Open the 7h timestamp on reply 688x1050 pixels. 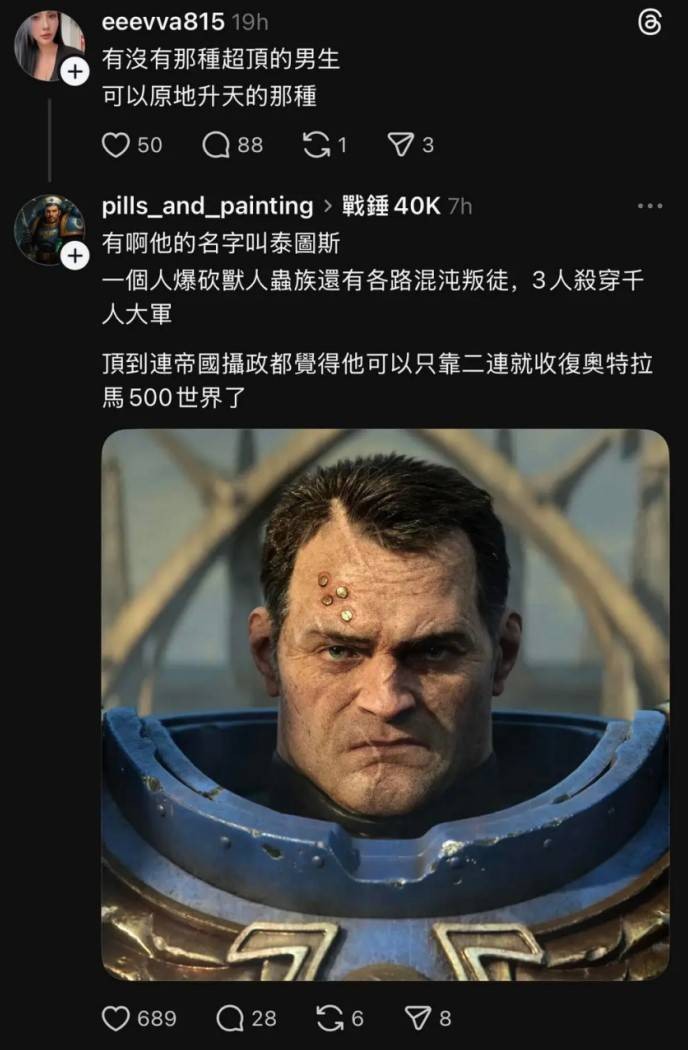coord(460,206)
